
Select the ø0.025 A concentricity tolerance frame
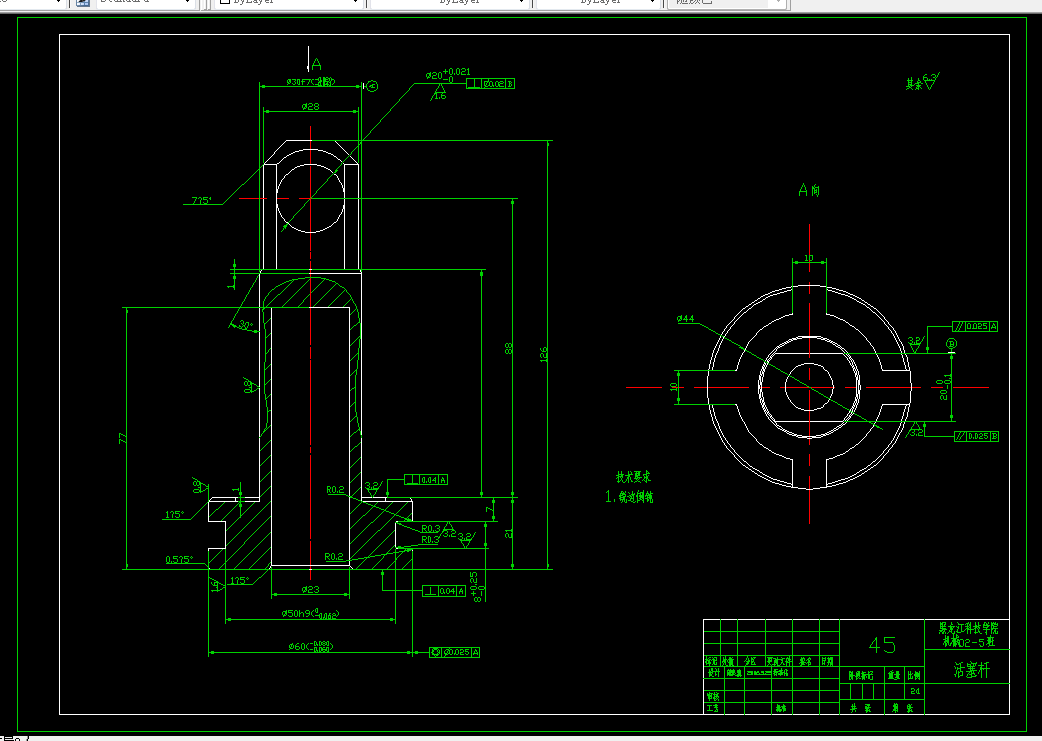[x=455, y=653]
